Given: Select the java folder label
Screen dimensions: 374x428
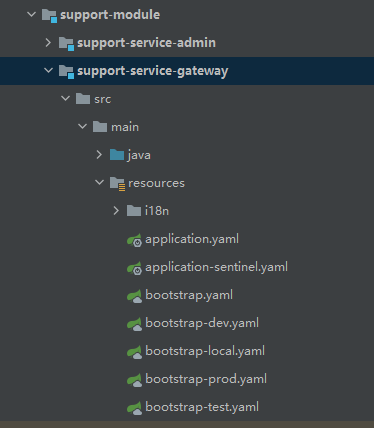Looking at the screenshot, I should coord(139,156).
